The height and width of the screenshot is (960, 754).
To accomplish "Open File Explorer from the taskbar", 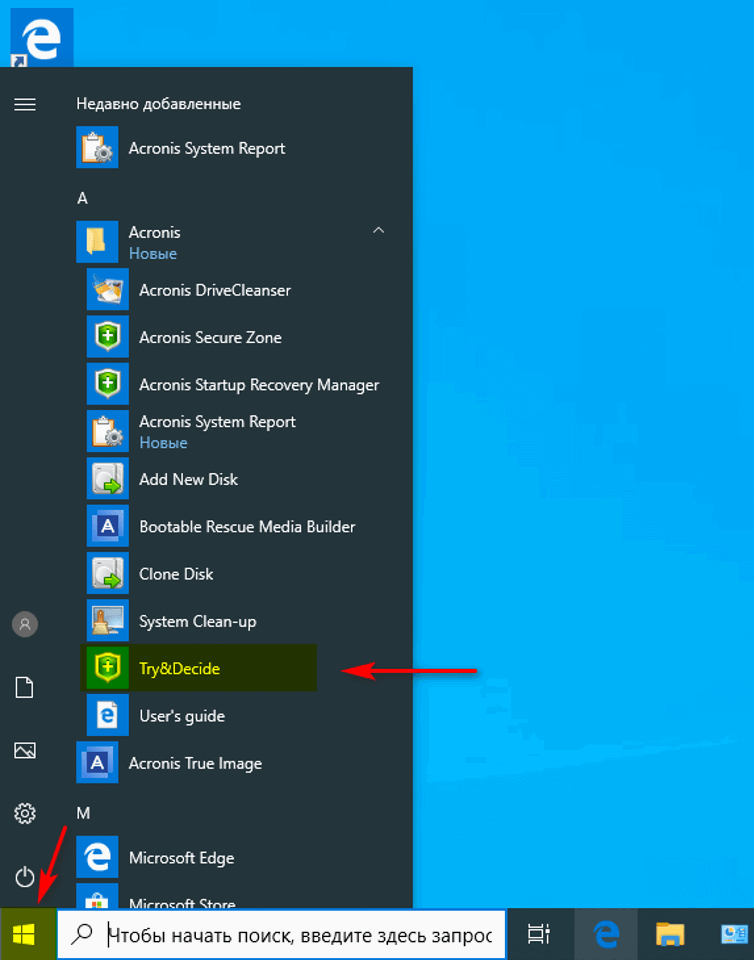I will [670, 934].
